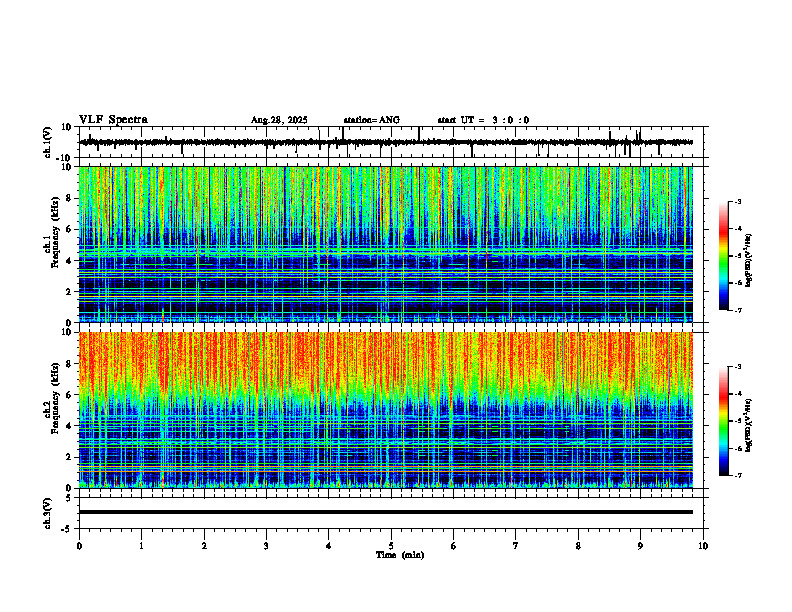Click the 6 kHz tick on ch.2 spectrogram
This screenshot has height=612, width=792.
click(70, 395)
